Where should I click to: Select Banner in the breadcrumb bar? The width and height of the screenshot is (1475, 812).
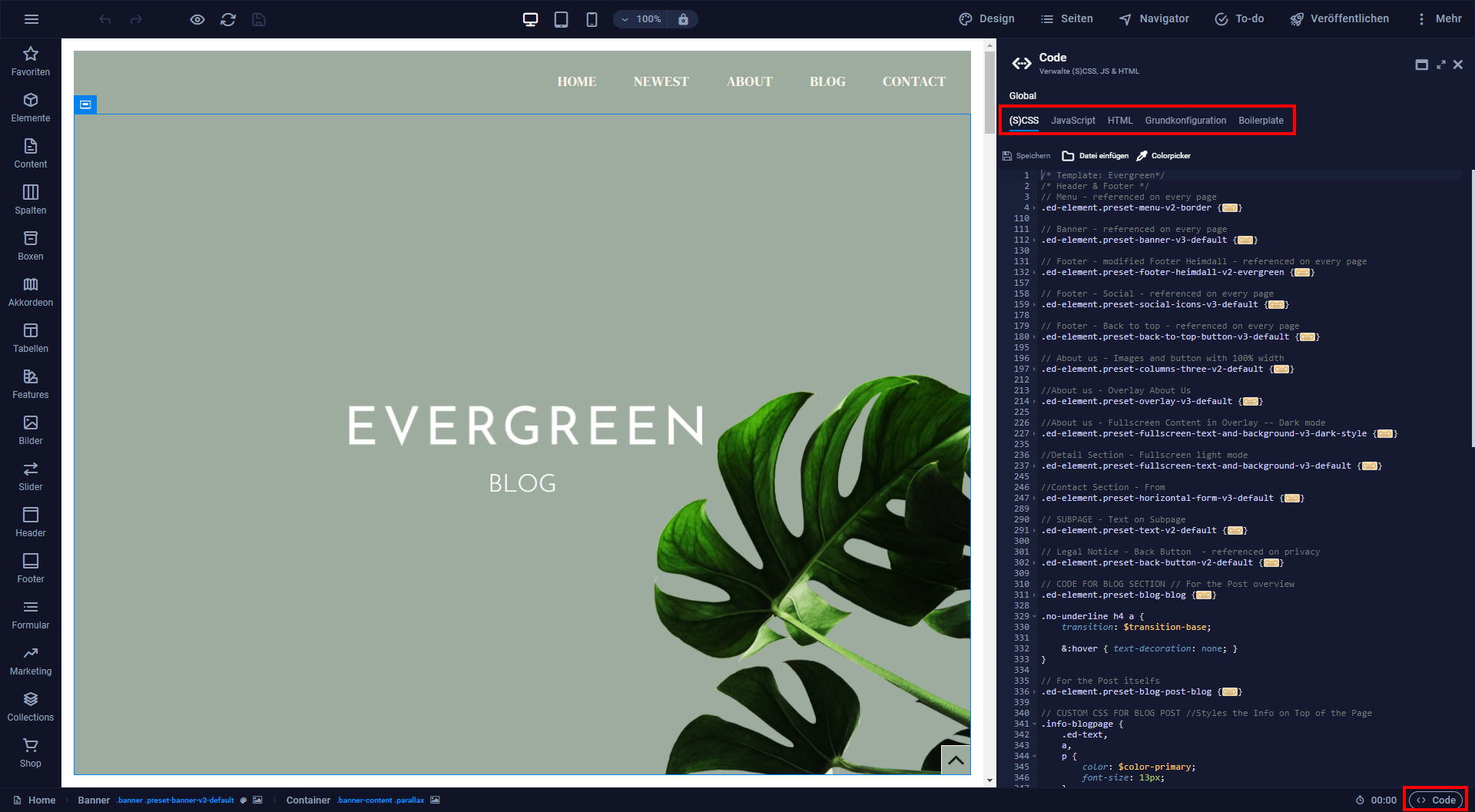(x=94, y=800)
